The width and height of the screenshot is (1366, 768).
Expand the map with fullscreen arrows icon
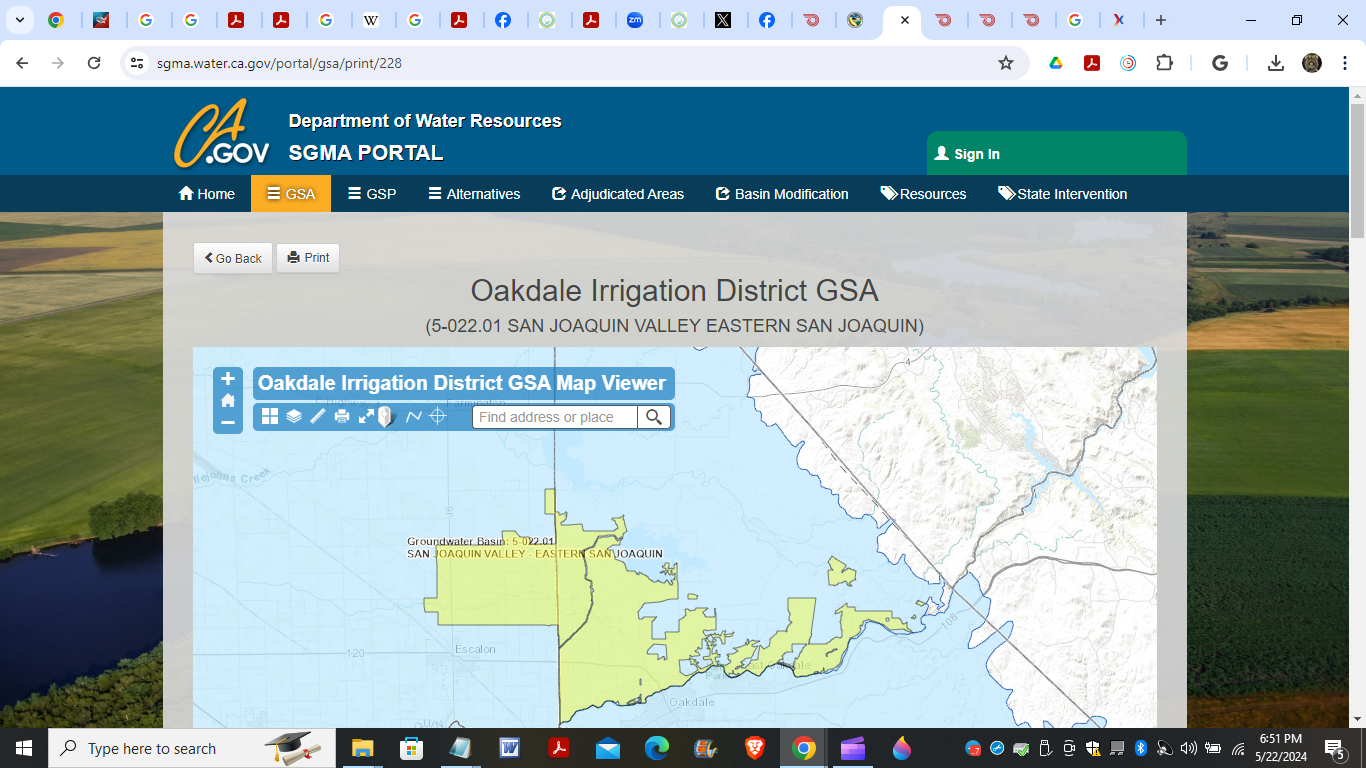pos(366,417)
